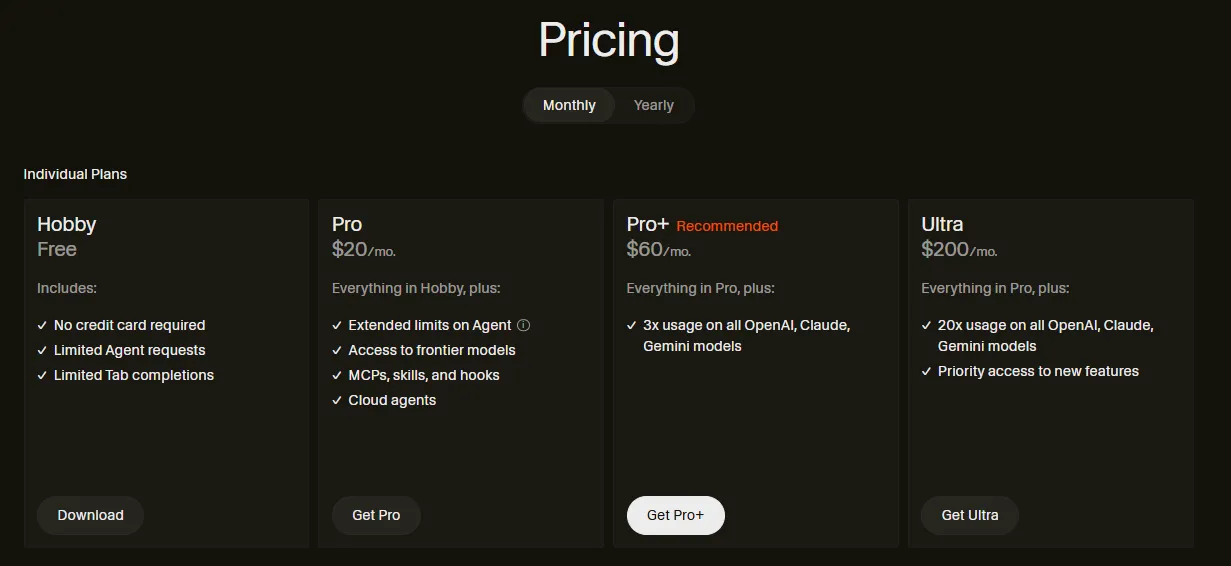Click checkmark beside Access to frontier models
This screenshot has width=1231, height=566.
[x=337, y=350]
